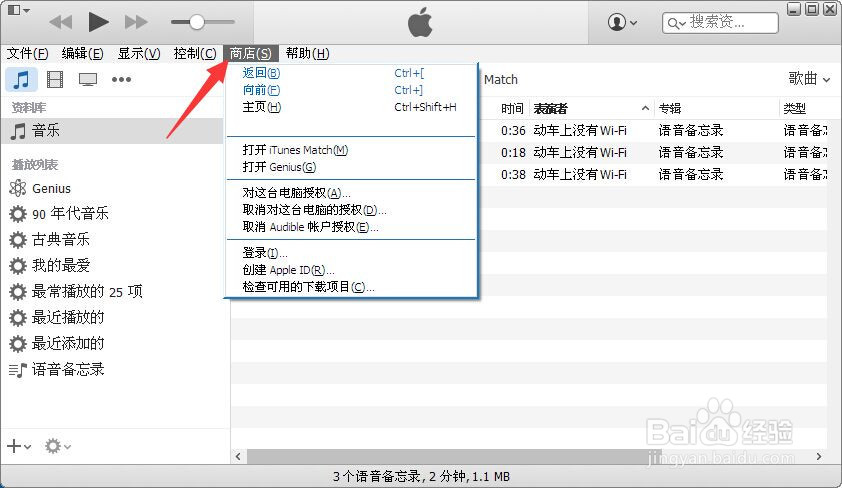The height and width of the screenshot is (488, 842).
Task: Open the 歌曲 view dropdown
Action: point(809,79)
